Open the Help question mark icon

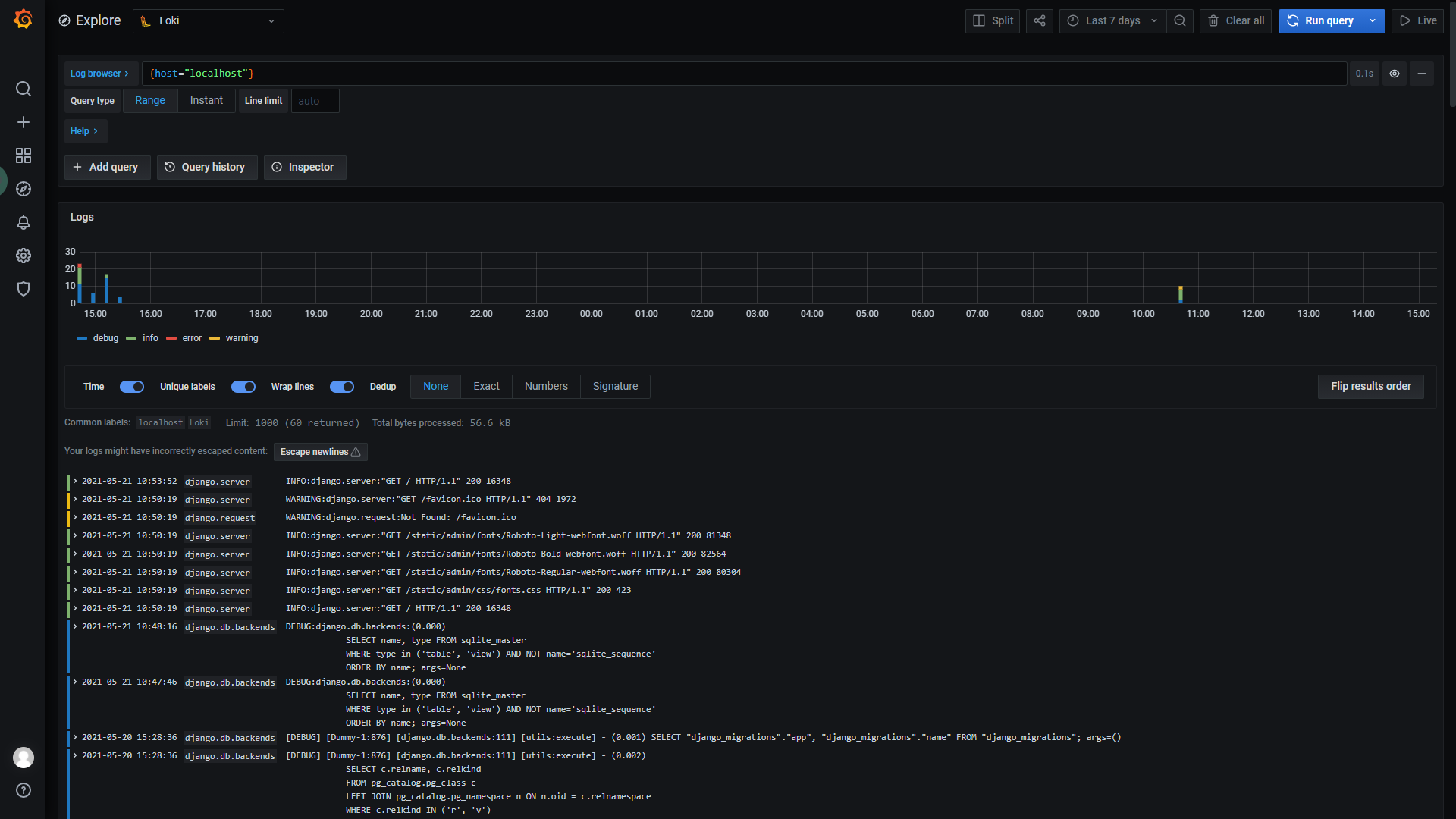pyautogui.click(x=24, y=790)
